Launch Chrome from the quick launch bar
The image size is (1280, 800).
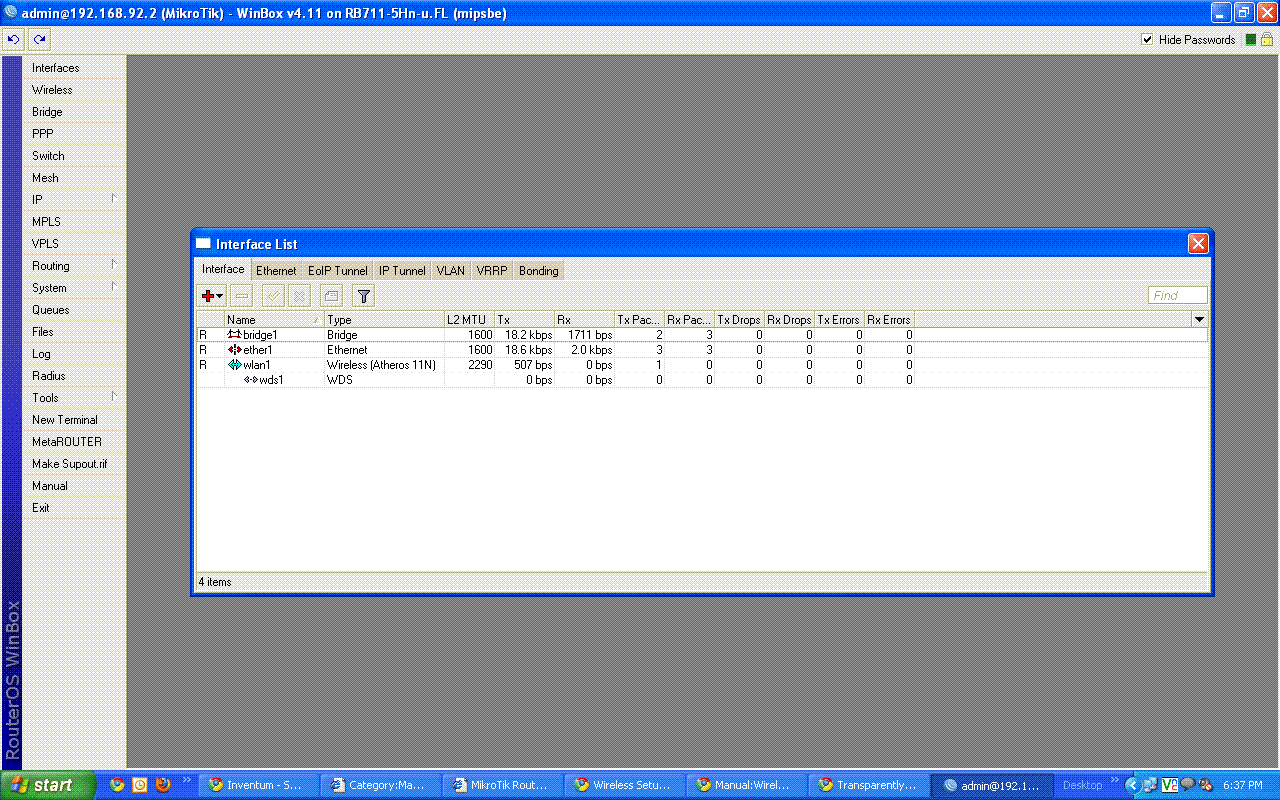[117, 785]
